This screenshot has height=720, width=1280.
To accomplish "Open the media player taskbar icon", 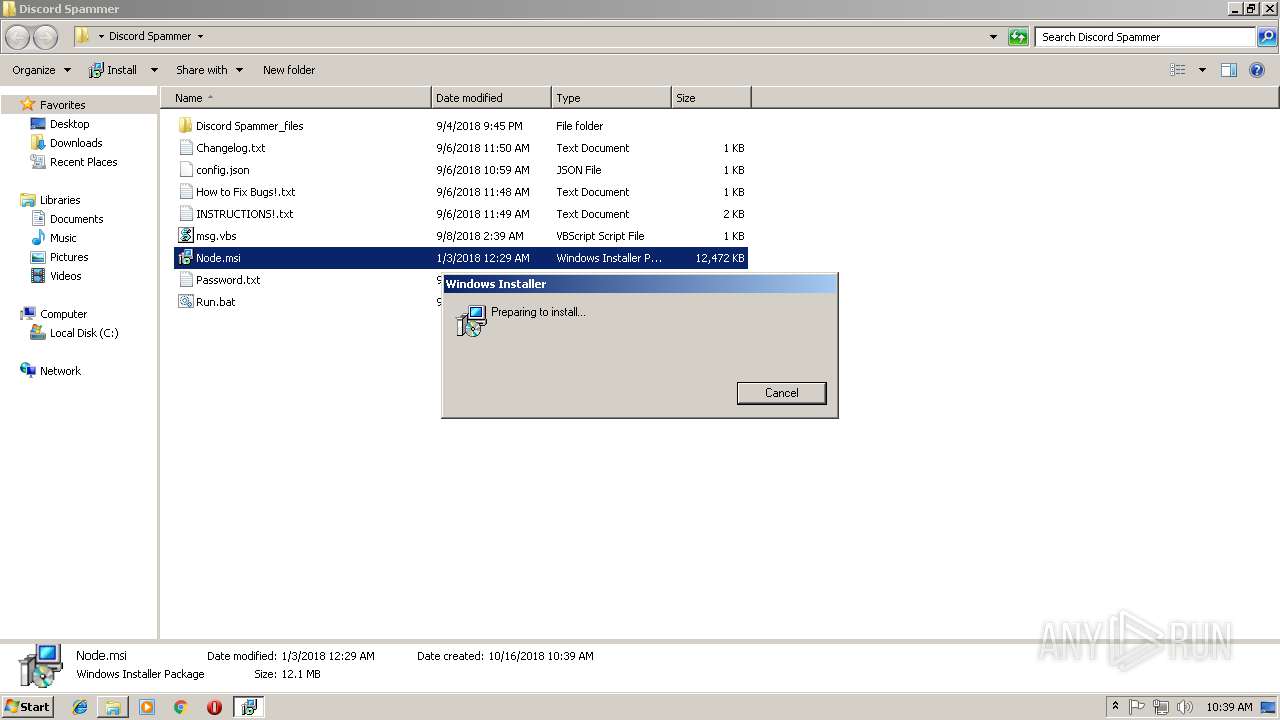I will 147,707.
